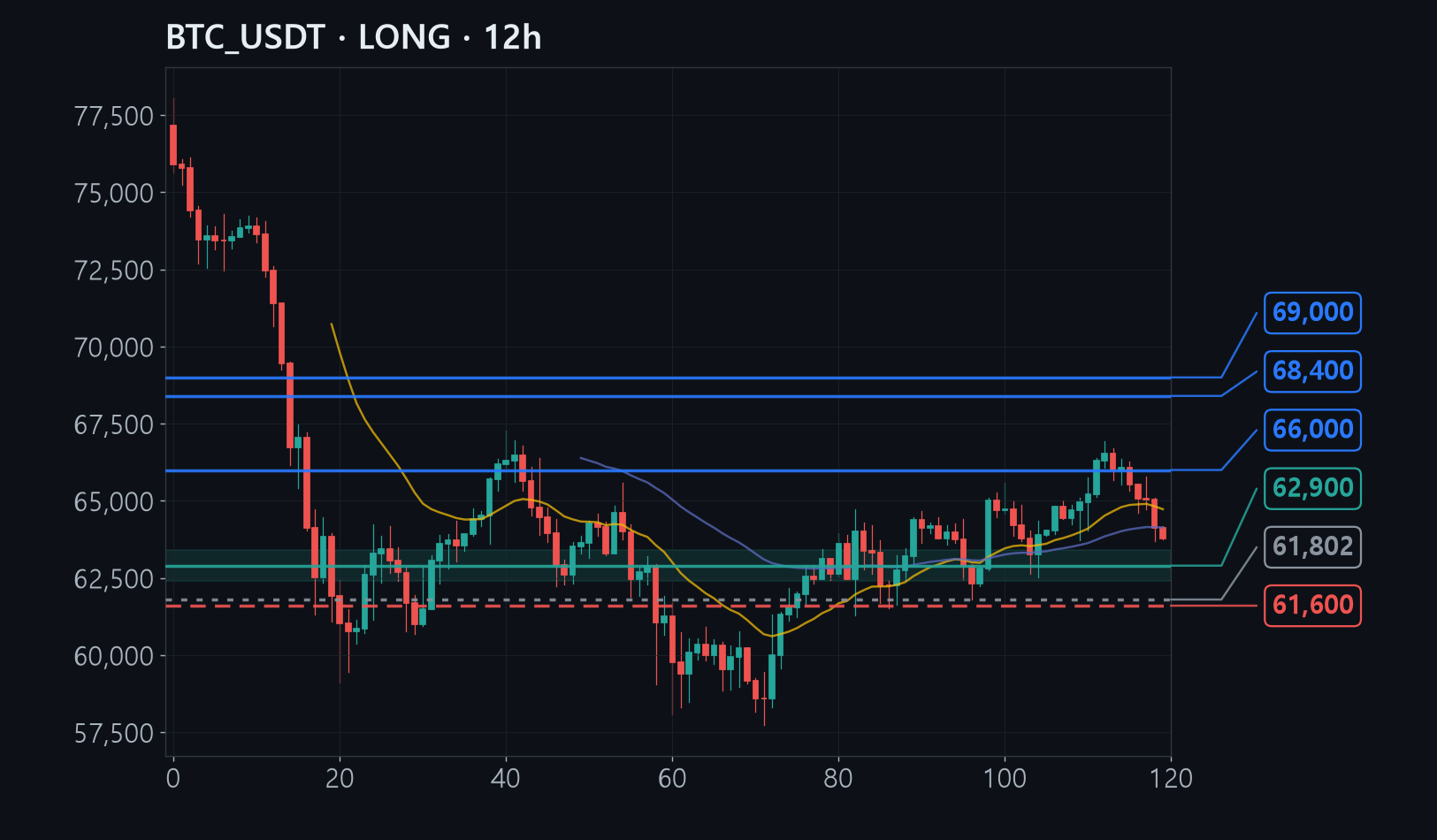The image size is (1437, 840).
Task: Click the 75,000 y-axis tick label
Action: pyautogui.click(x=114, y=193)
